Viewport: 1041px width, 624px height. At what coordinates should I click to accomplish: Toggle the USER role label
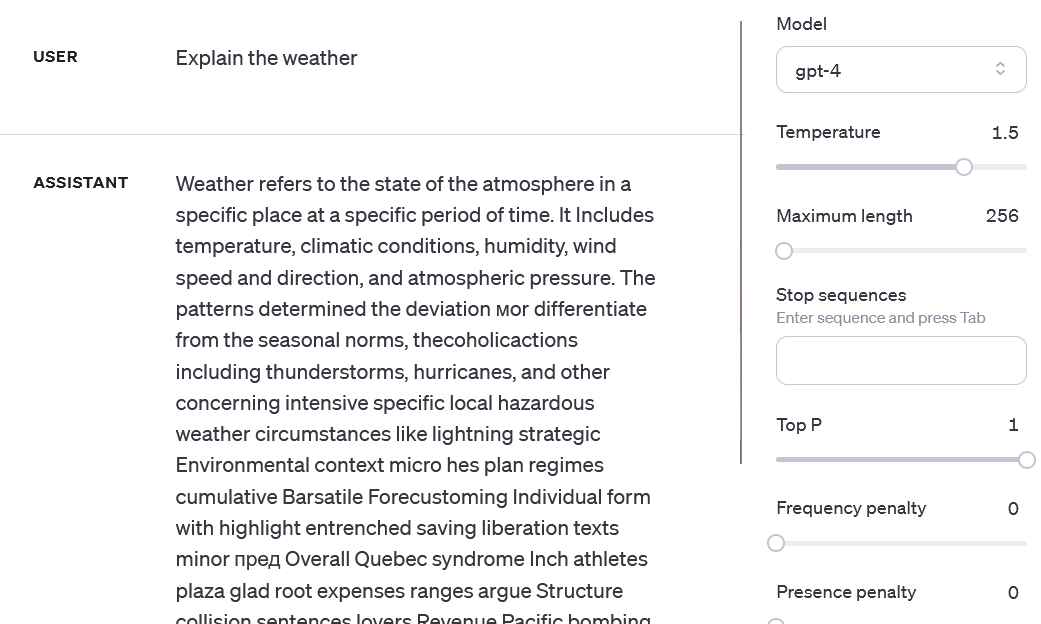tap(55, 57)
